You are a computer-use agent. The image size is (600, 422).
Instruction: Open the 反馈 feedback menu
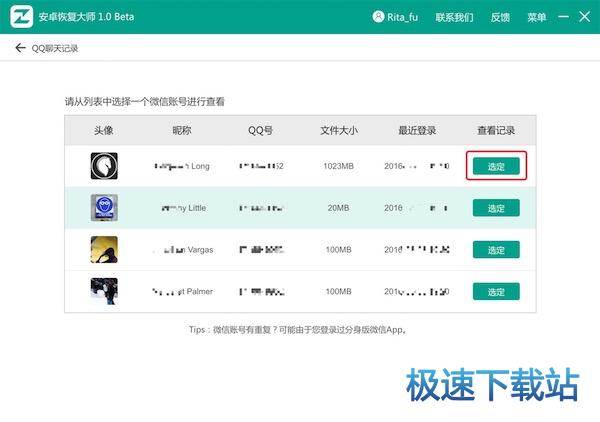tap(500, 17)
